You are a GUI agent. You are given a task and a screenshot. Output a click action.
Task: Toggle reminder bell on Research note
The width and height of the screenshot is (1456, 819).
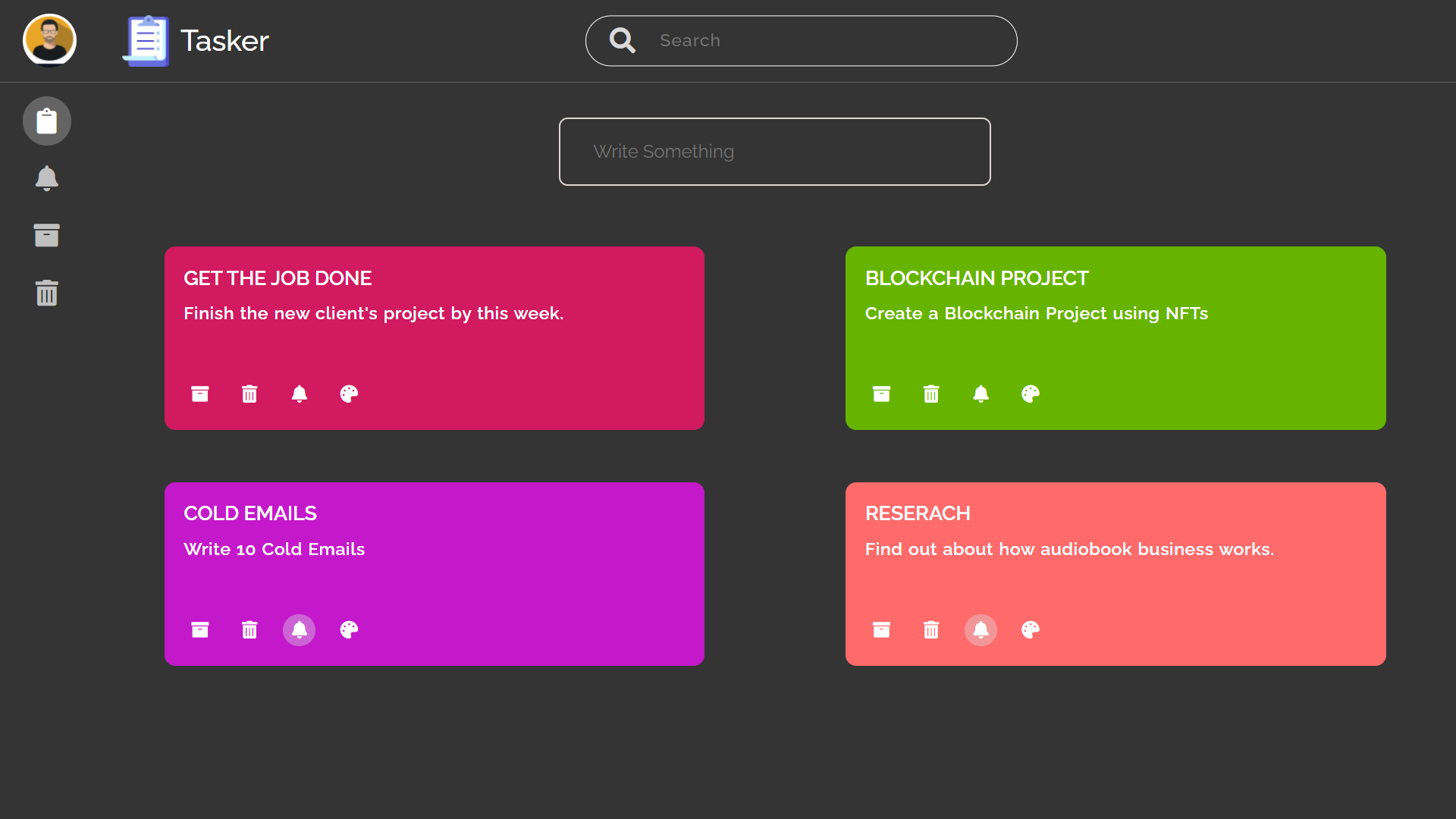981,629
